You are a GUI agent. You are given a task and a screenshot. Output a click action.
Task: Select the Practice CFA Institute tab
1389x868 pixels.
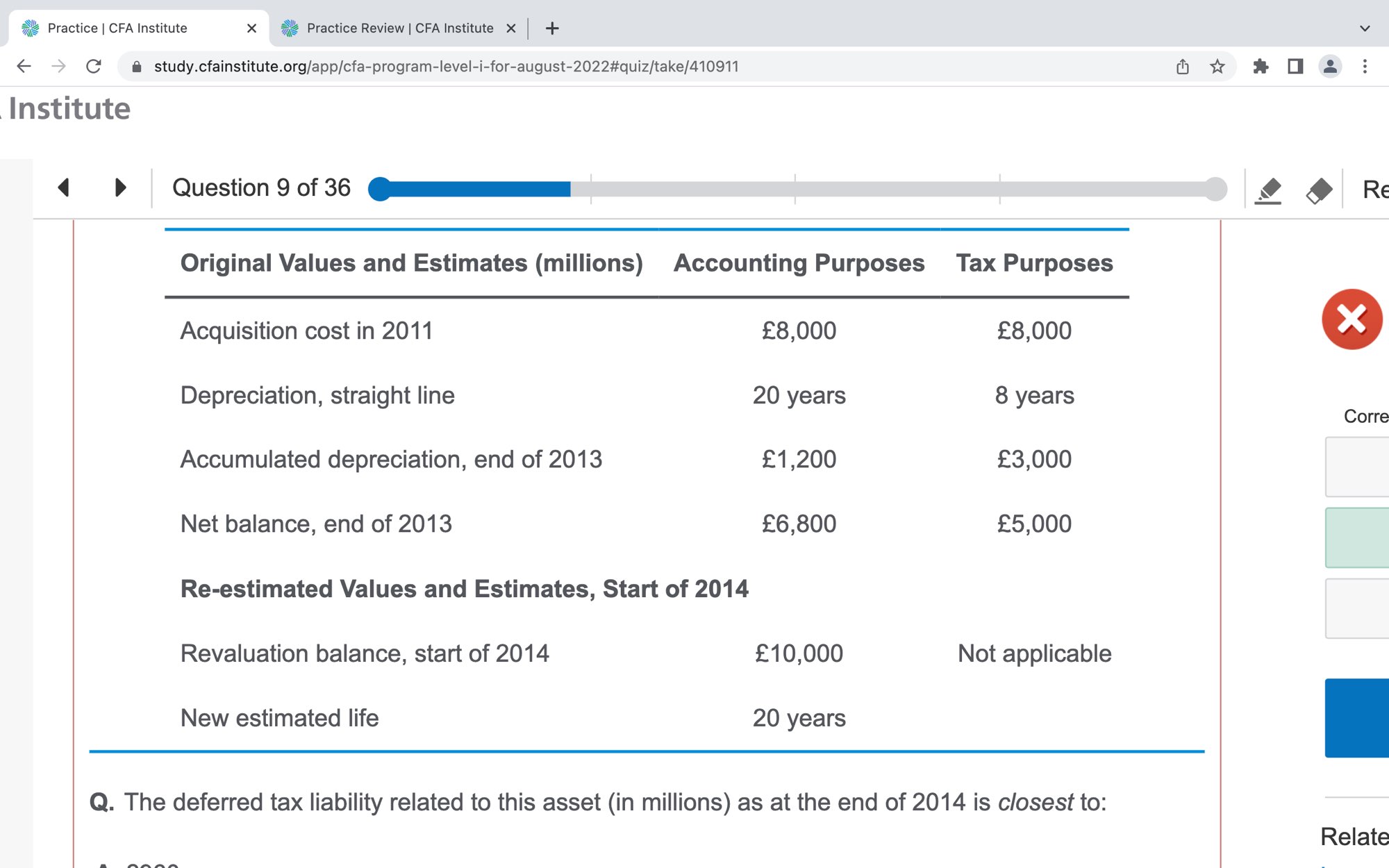[x=117, y=28]
